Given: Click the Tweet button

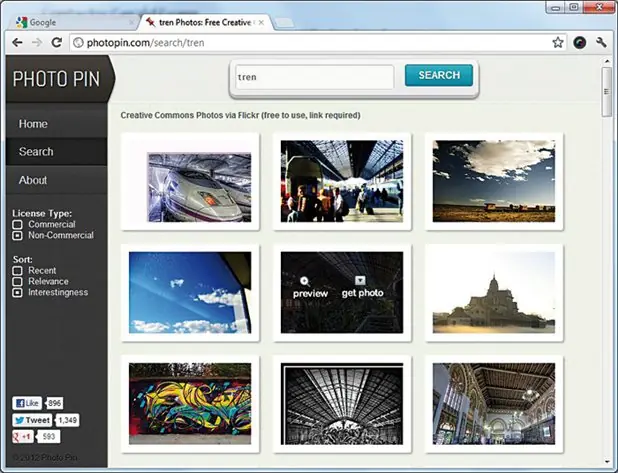Looking at the screenshot, I should pos(32,420).
